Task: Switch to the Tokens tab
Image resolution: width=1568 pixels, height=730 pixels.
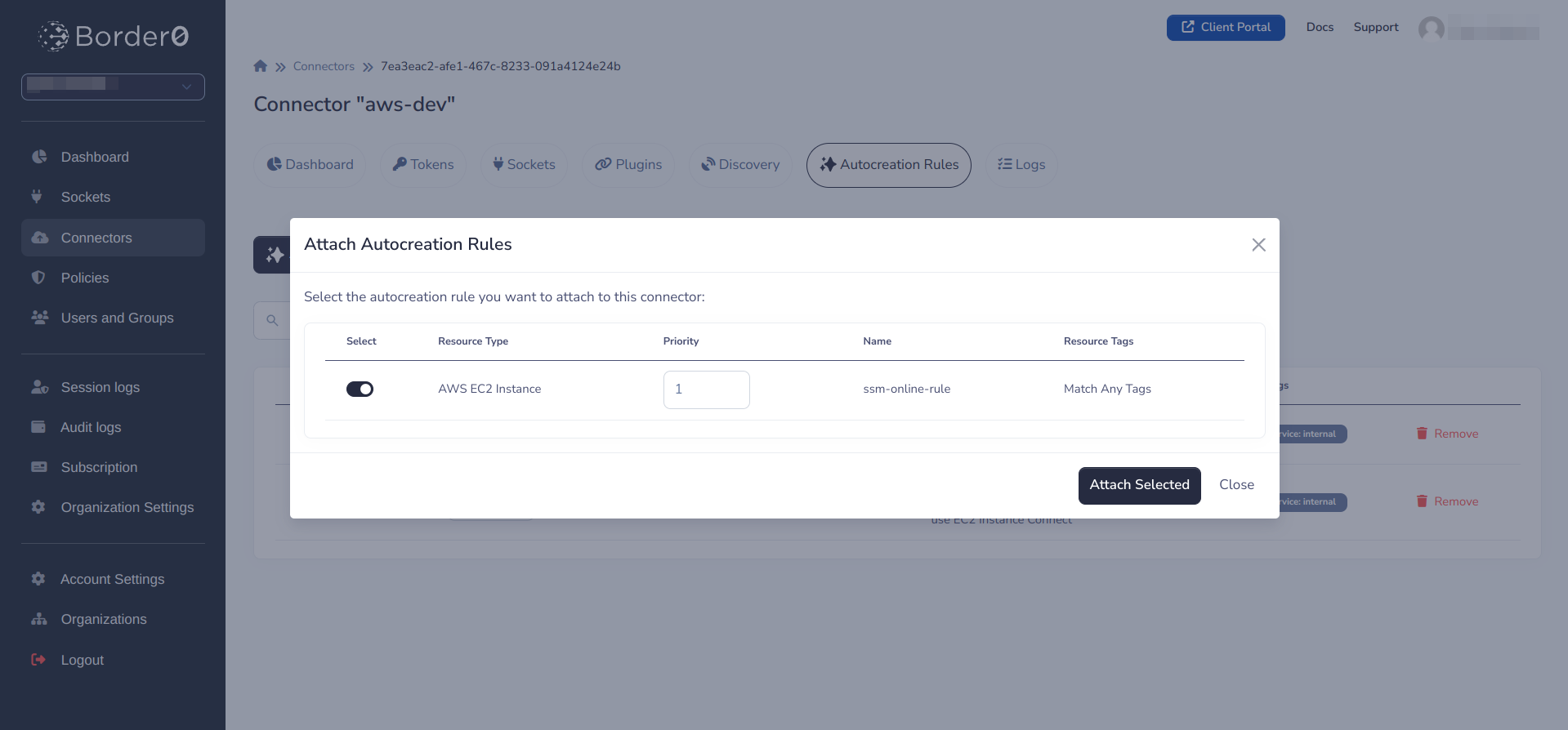Action: 422,165
